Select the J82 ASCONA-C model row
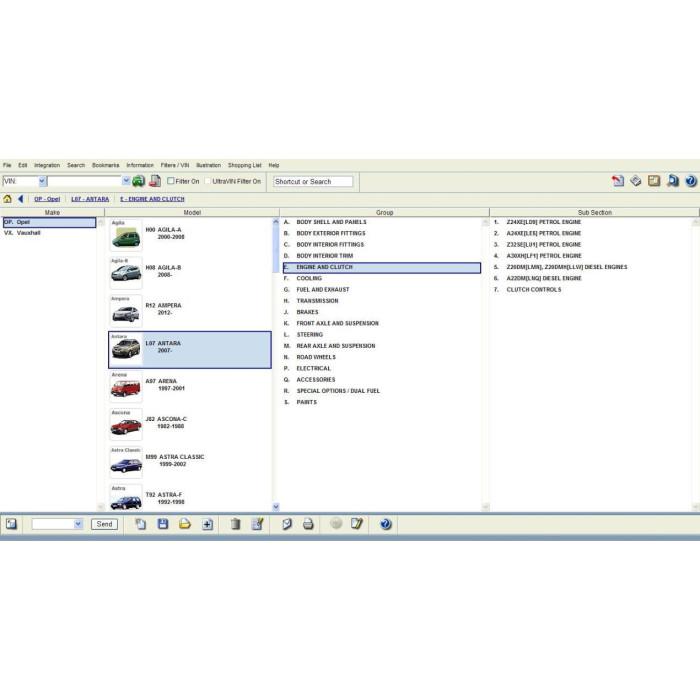This screenshot has height=700, width=700. coord(190,425)
